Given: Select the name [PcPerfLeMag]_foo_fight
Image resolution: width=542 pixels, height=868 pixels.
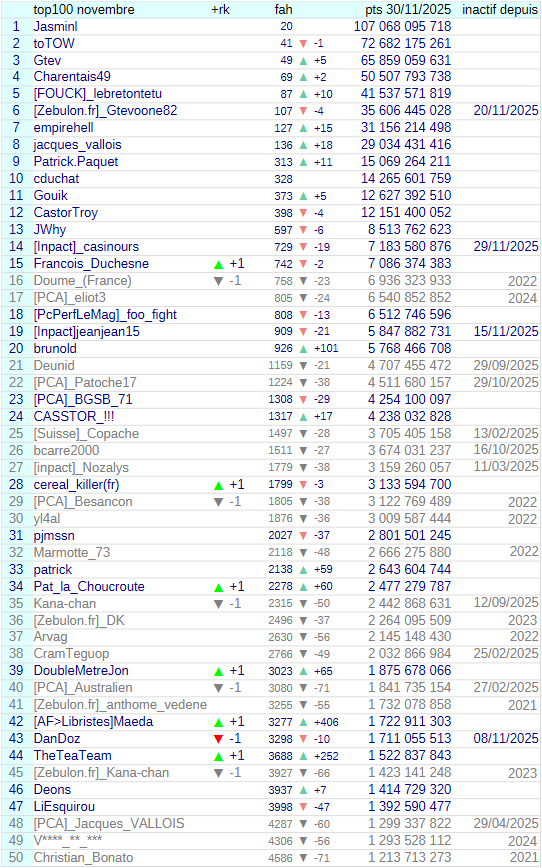Looking at the screenshot, I should coord(105,314).
